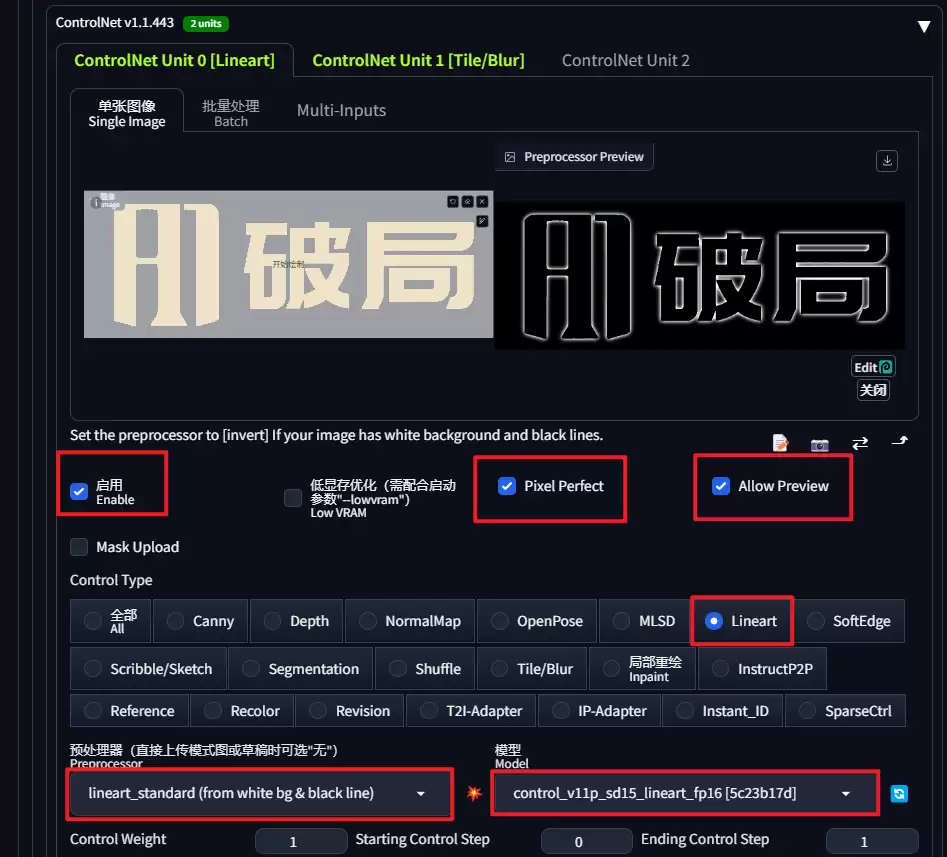Open new canvas document icon
947x857 pixels.
pyautogui.click(x=780, y=443)
